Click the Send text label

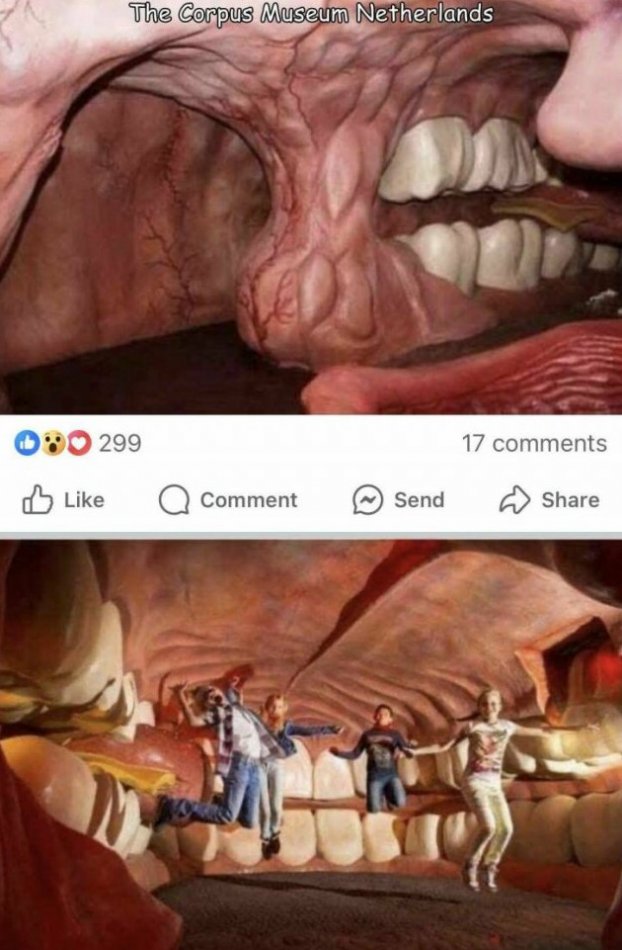(419, 500)
